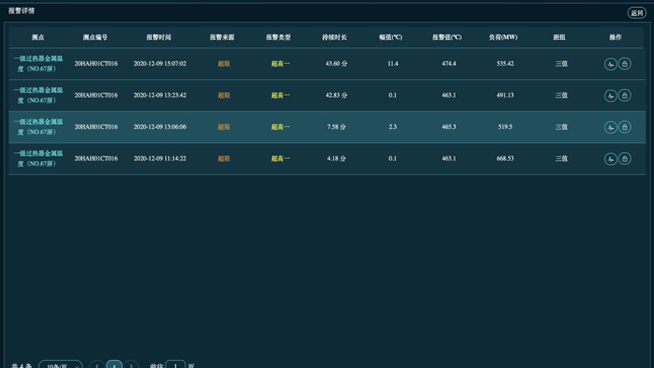Click amplitude value 2.3

pyautogui.click(x=392, y=127)
